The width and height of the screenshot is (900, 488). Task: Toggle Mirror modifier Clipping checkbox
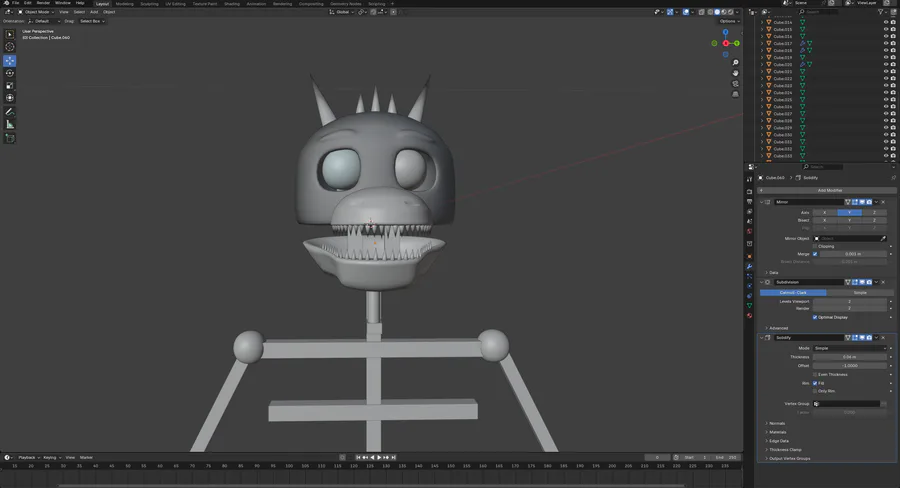(815, 246)
